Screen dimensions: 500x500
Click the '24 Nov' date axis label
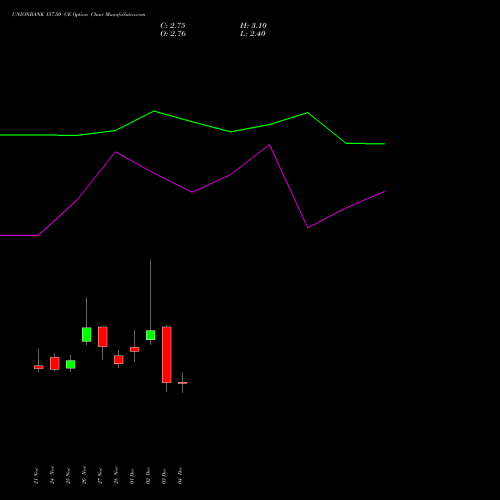pos(52,476)
